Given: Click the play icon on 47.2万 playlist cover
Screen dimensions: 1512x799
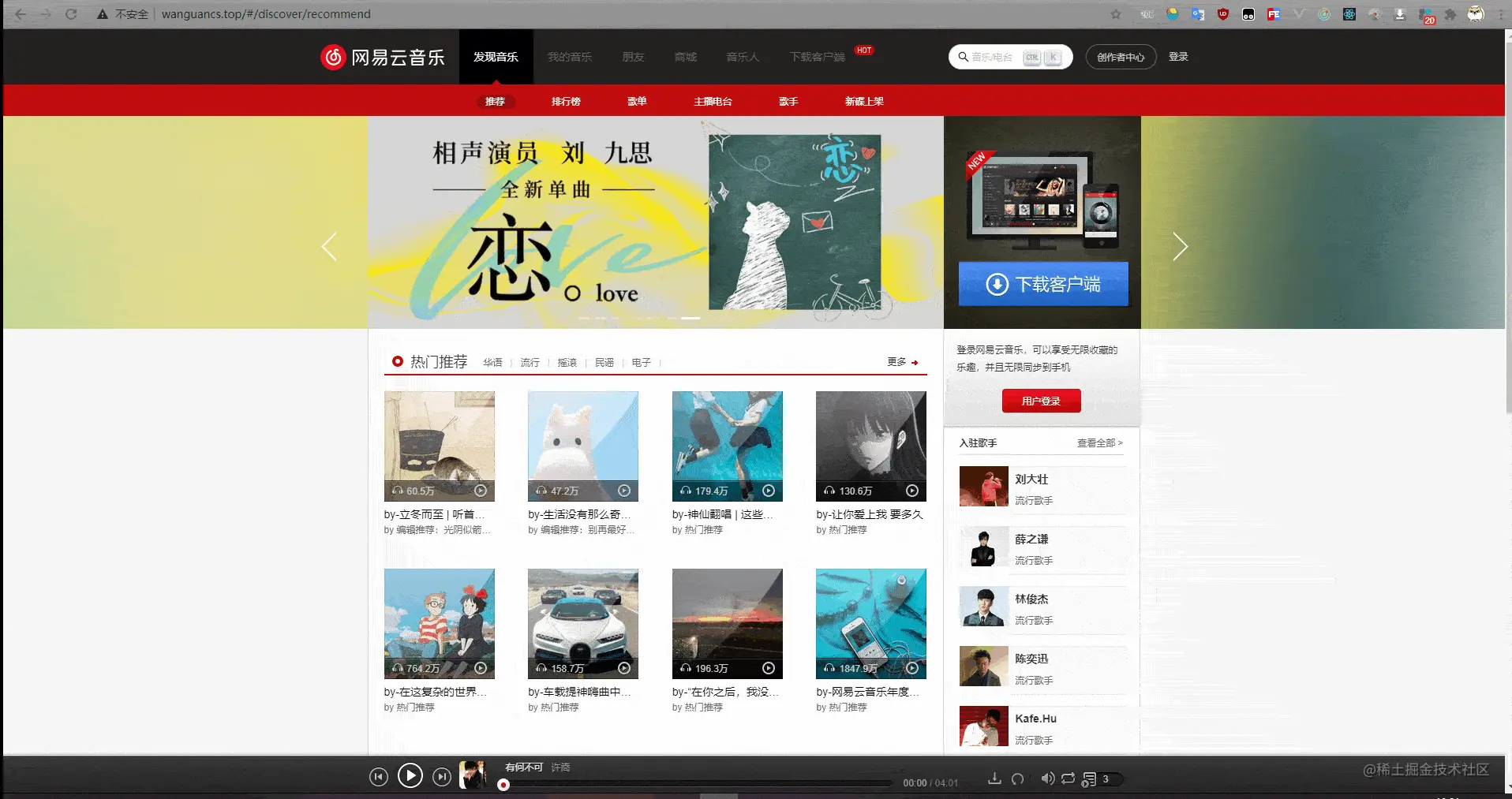Looking at the screenshot, I should pyautogui.click(x=624, y=491).
